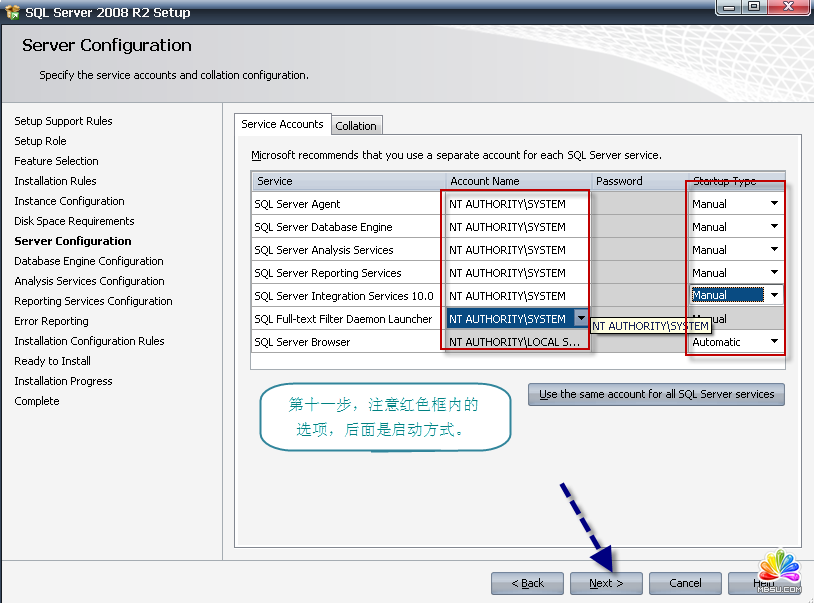814x603 pixels.
Task: Select the Service Accounts tab
Action: click(282, 124)
